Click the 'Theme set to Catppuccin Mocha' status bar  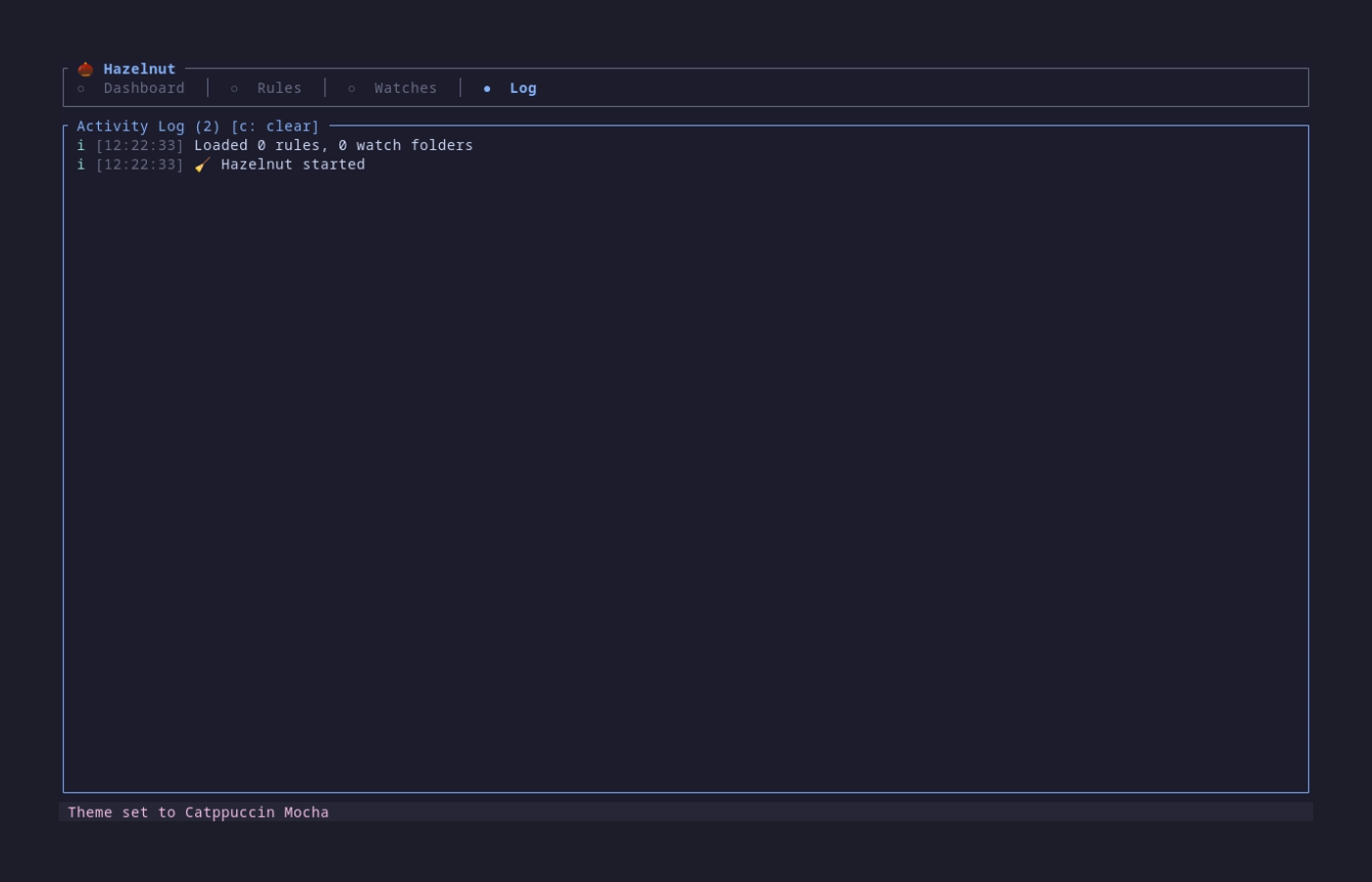199,812
